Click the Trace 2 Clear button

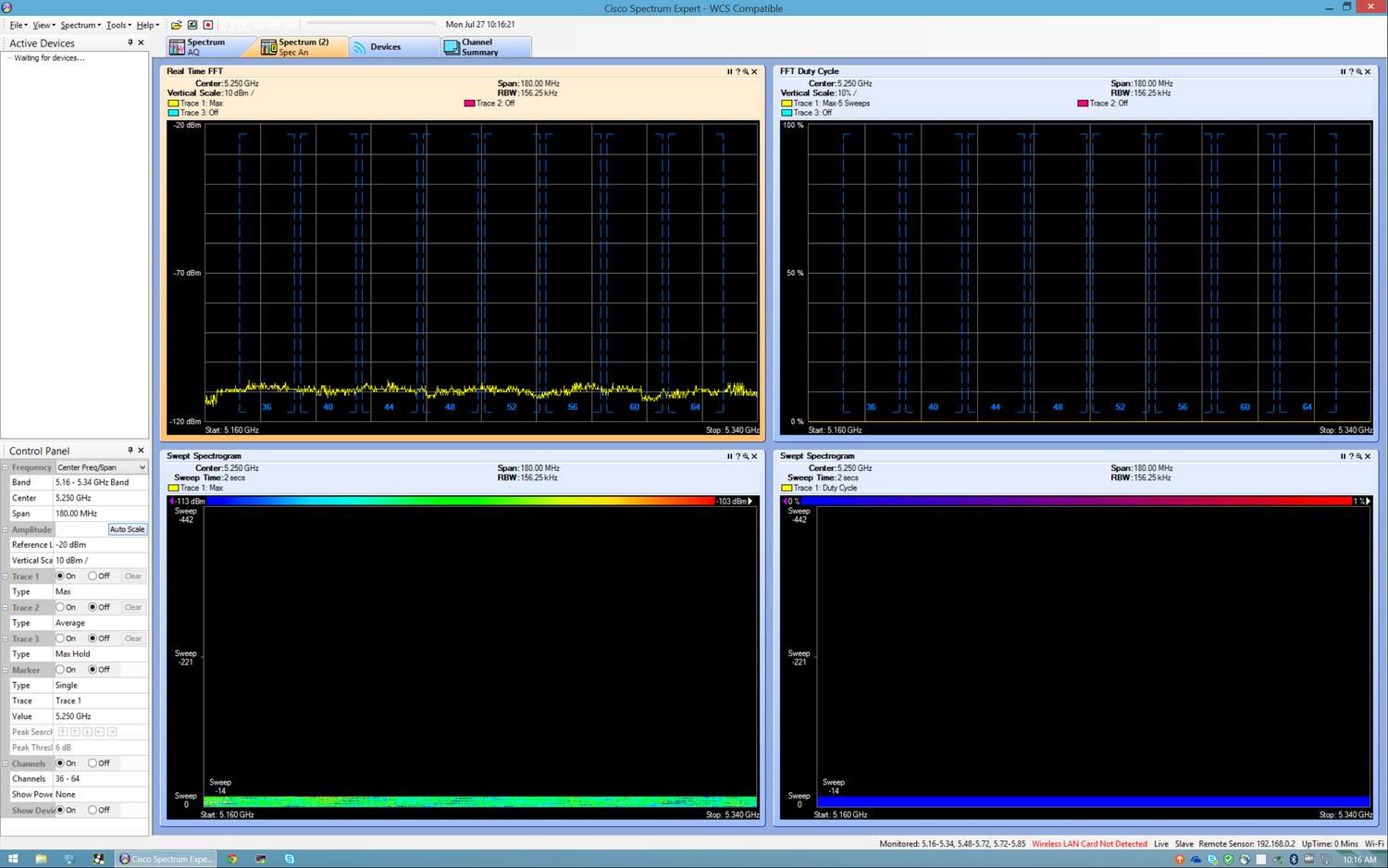[133, 607]
